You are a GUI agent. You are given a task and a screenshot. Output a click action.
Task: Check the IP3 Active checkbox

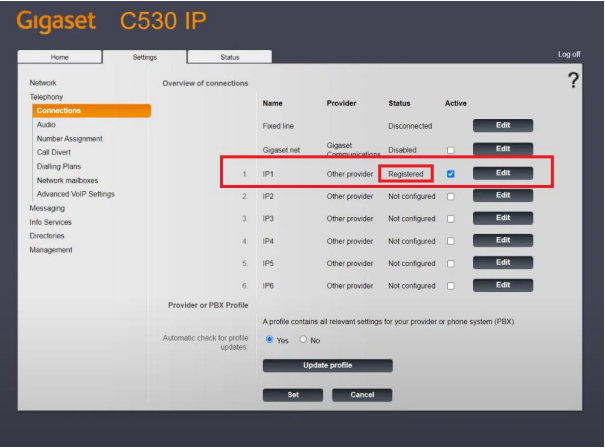click(450, 219)
